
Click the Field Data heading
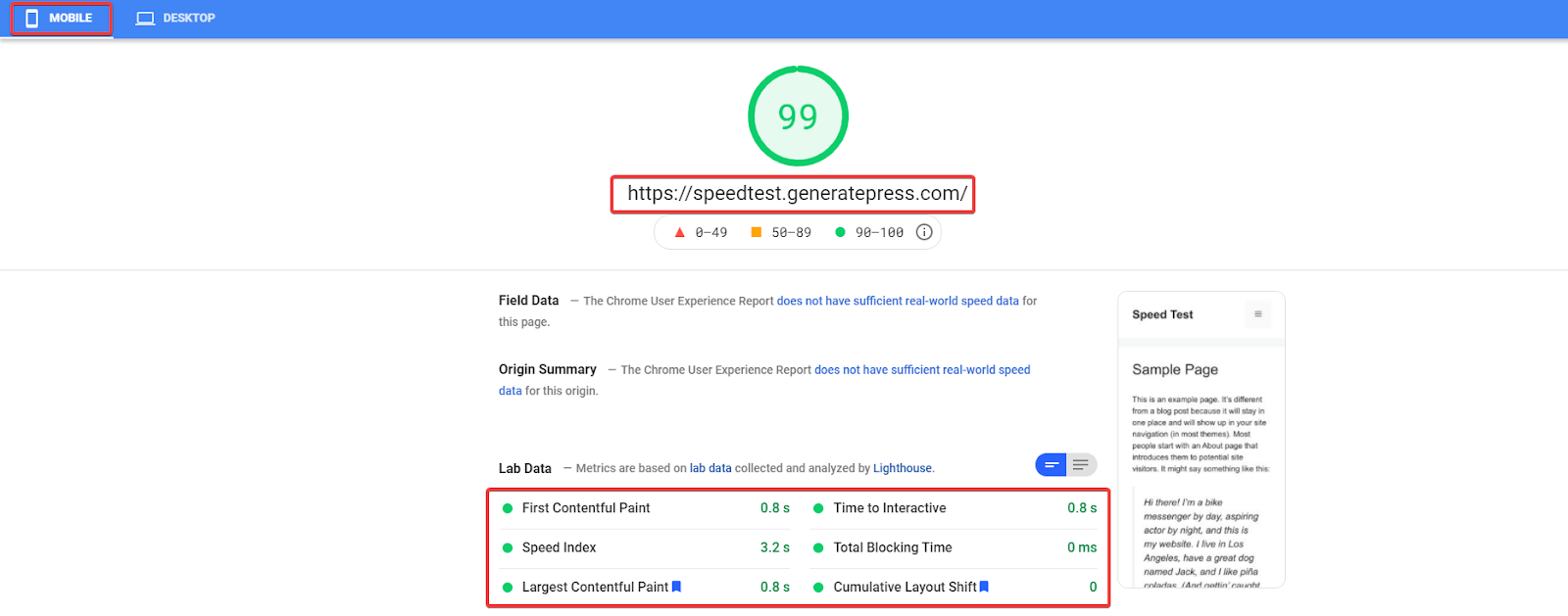point(528,301)
